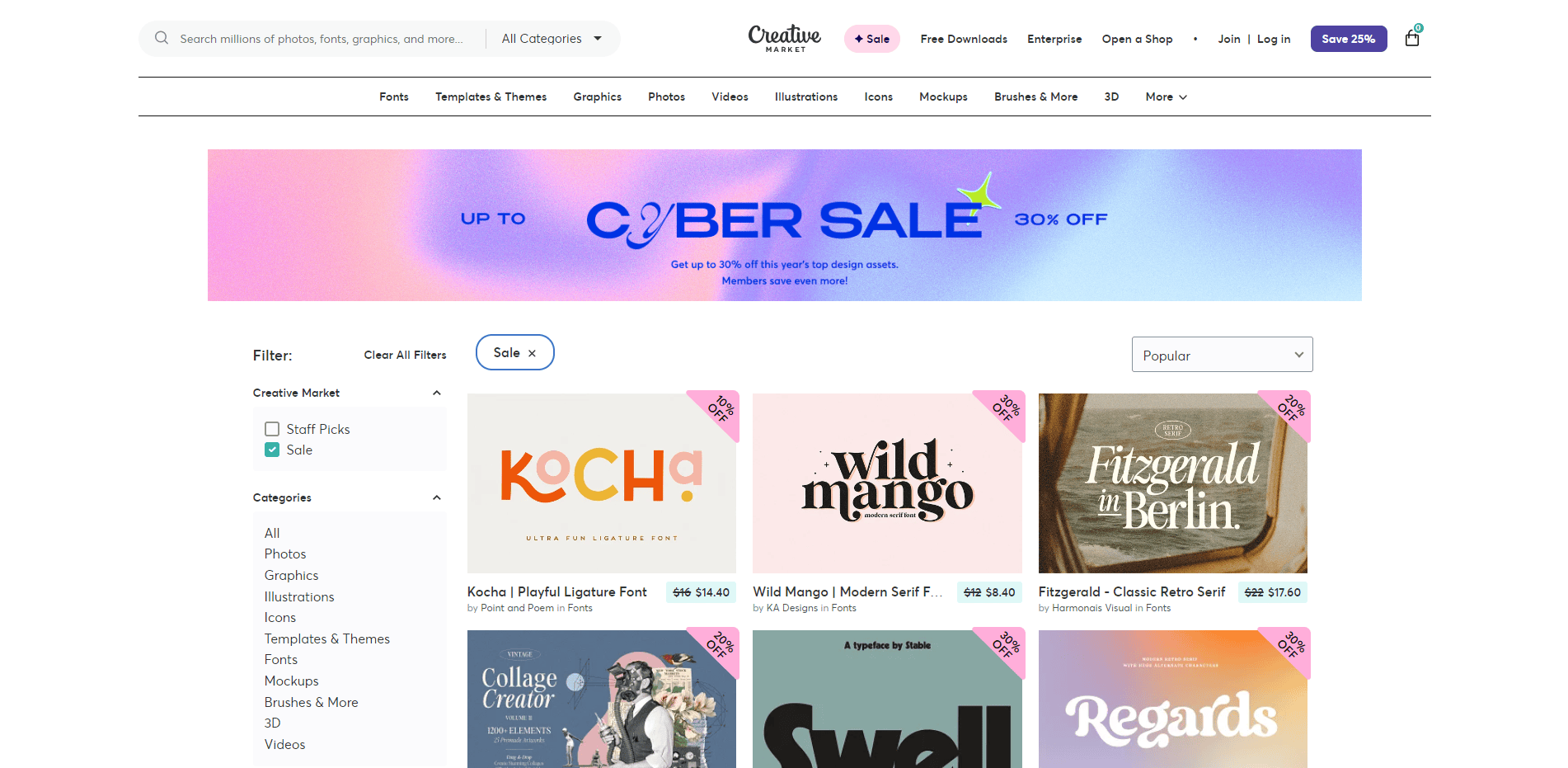Click the Save 25% button
This screenshot has height=768, width=1568.
(x=1348, y=39)
